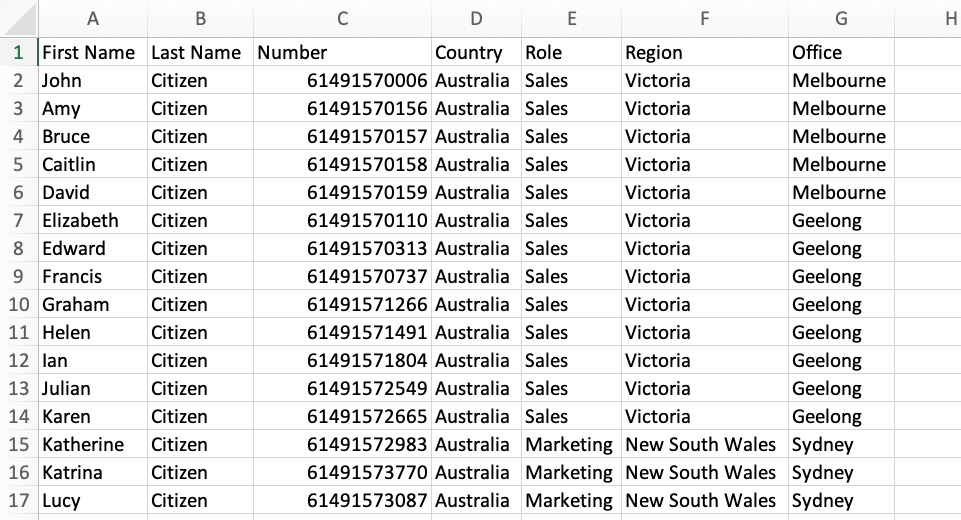Click the select-all corner triangle
The image size is (961, 520).
pos(20,18)
